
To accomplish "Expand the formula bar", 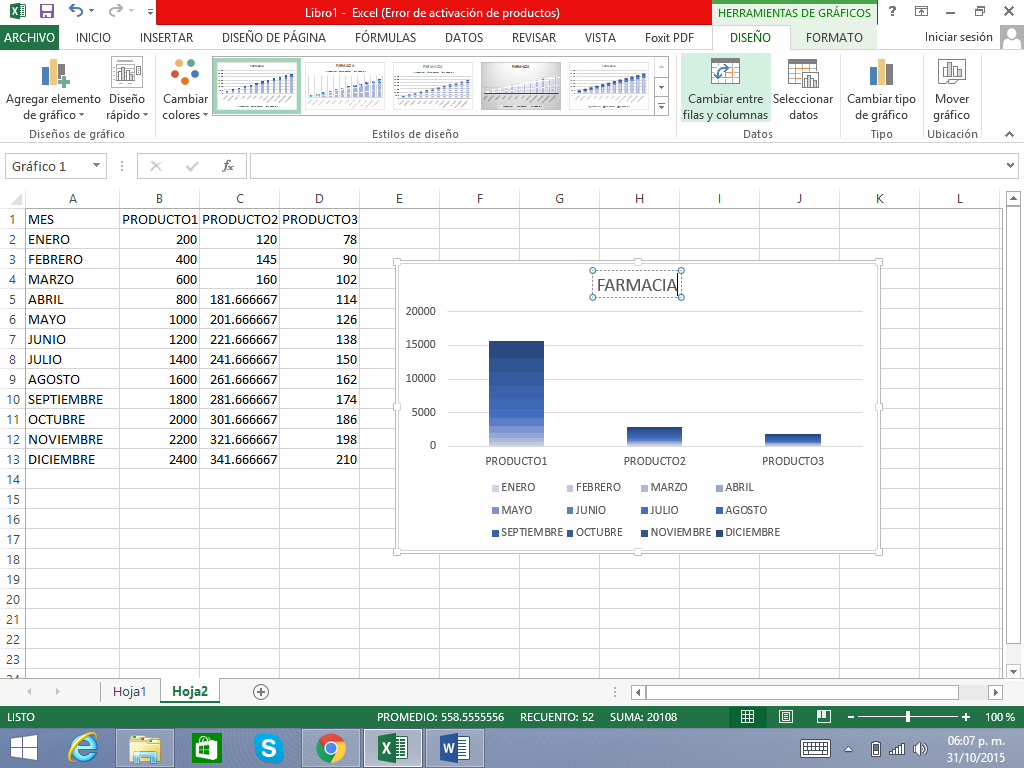I will coord(1010,166).
